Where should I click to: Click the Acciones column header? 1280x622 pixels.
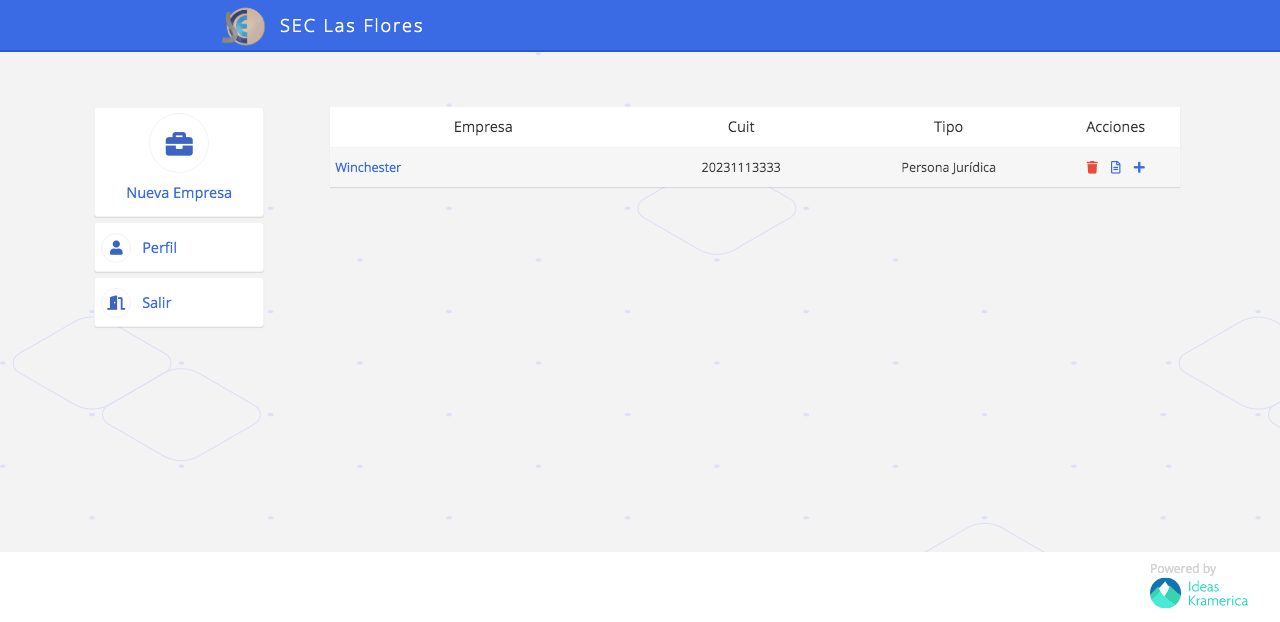point(1115,127)
